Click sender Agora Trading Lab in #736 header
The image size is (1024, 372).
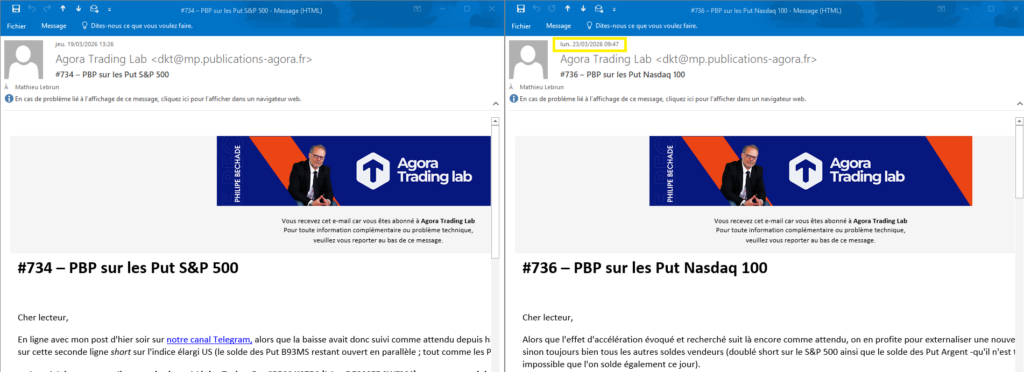coord(688,59)
